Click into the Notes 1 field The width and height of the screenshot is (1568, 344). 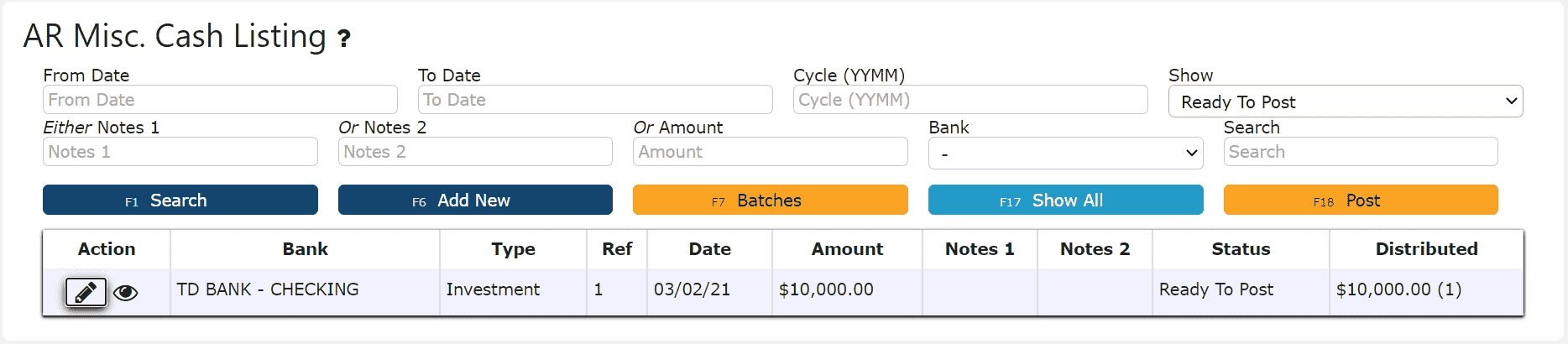pyautogui.click(x=180, y=152)
